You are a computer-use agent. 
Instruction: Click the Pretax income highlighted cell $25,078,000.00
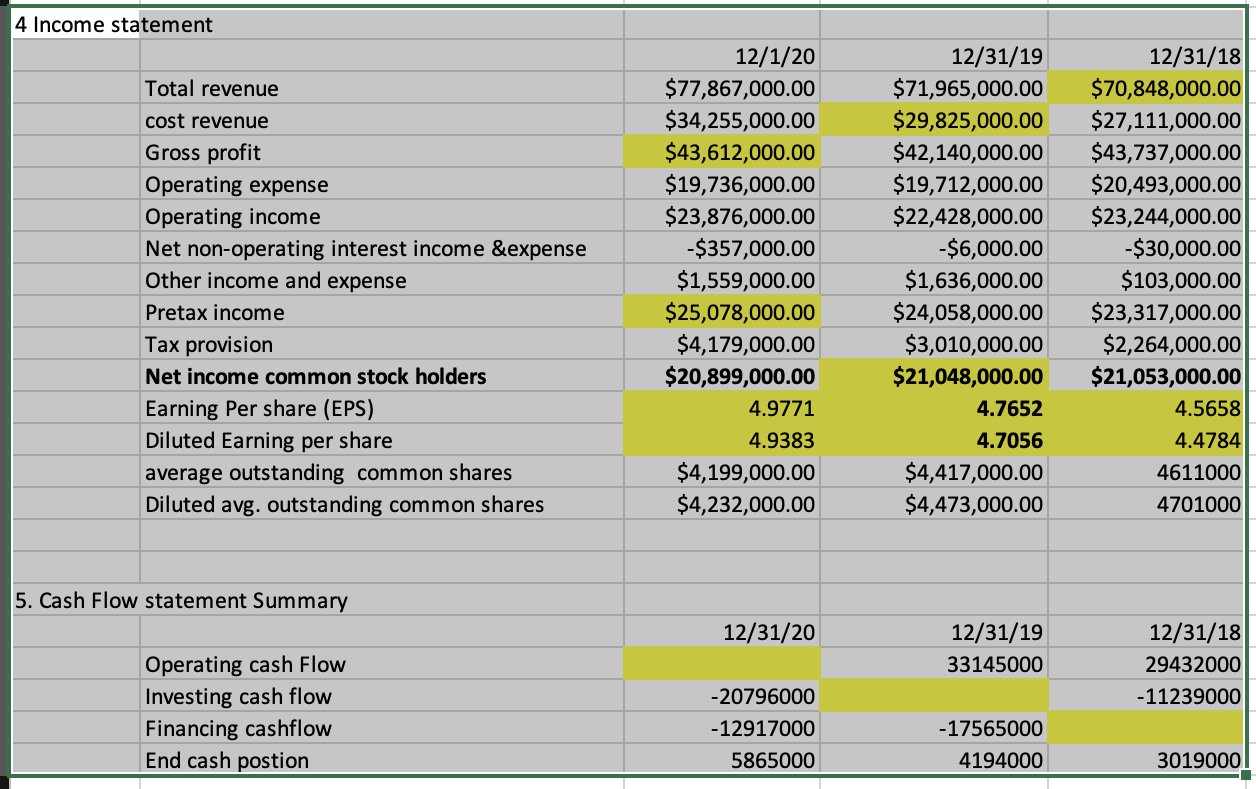720,312
